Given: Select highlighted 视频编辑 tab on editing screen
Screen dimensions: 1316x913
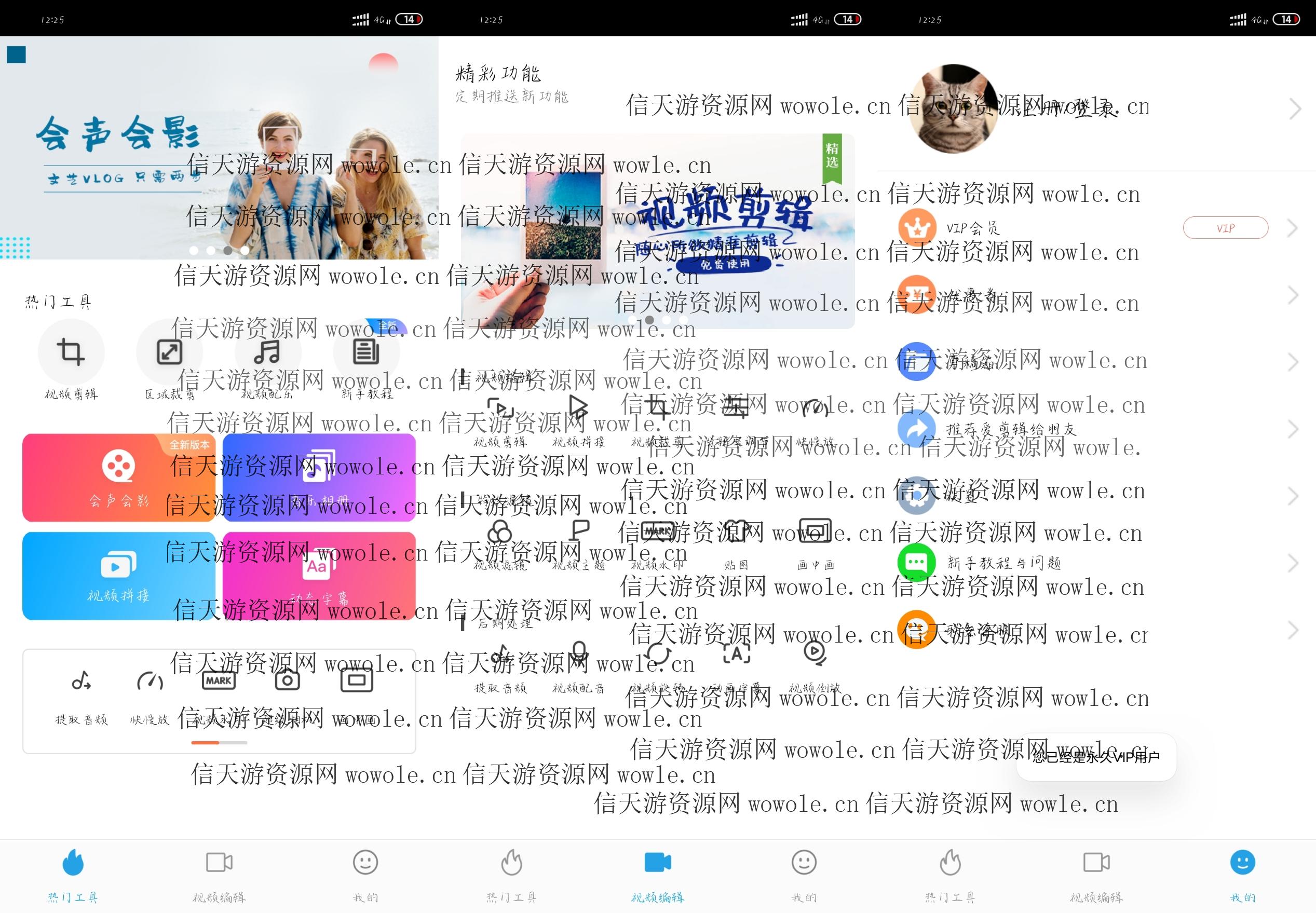Looking at the screenshot, I should 658,875.
